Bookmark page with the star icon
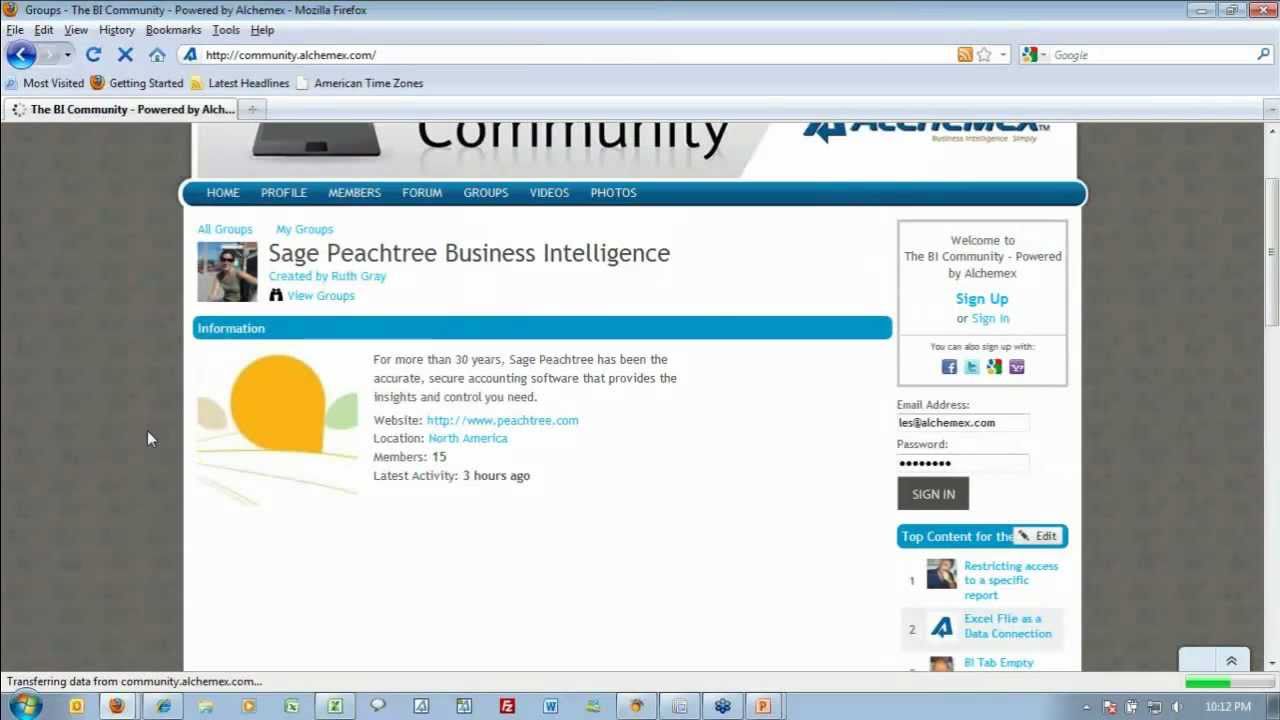 (x=984, y=55)
